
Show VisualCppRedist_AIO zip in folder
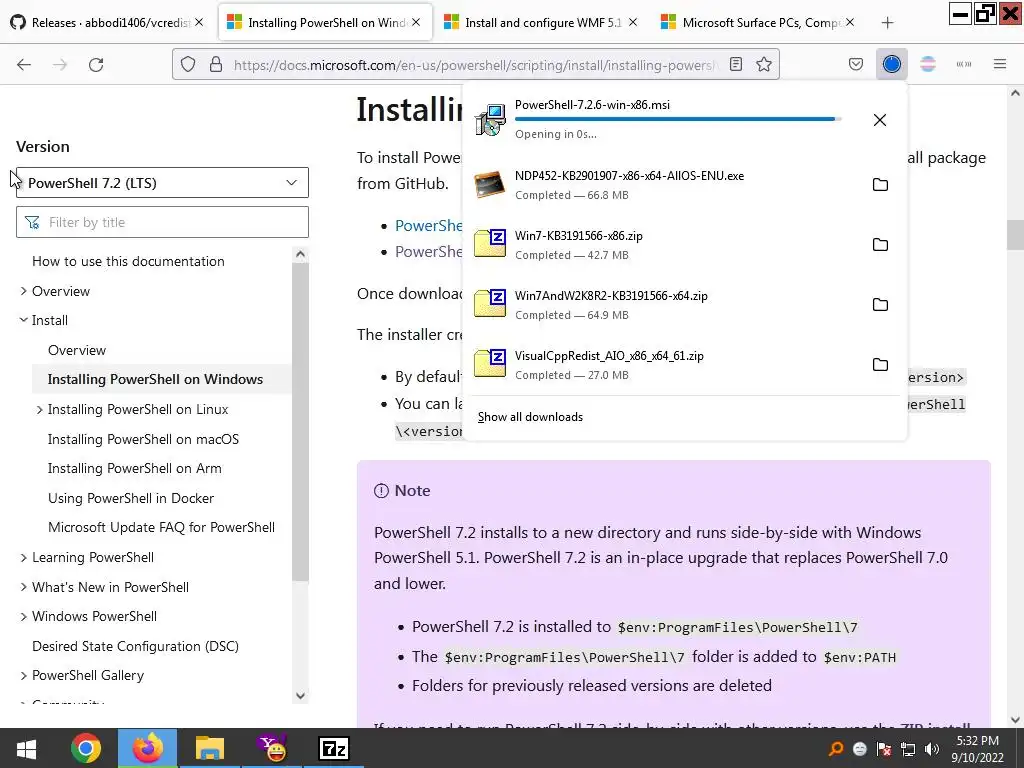coord(880,365)
